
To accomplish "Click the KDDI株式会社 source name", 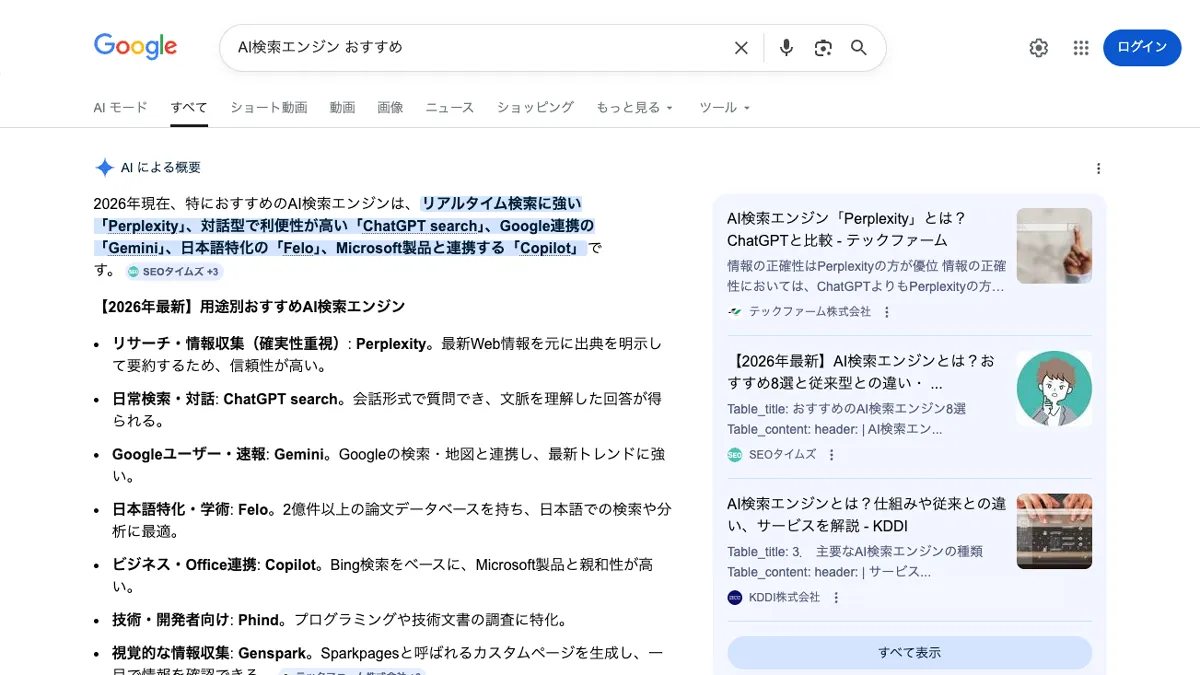I will point(784,598).
